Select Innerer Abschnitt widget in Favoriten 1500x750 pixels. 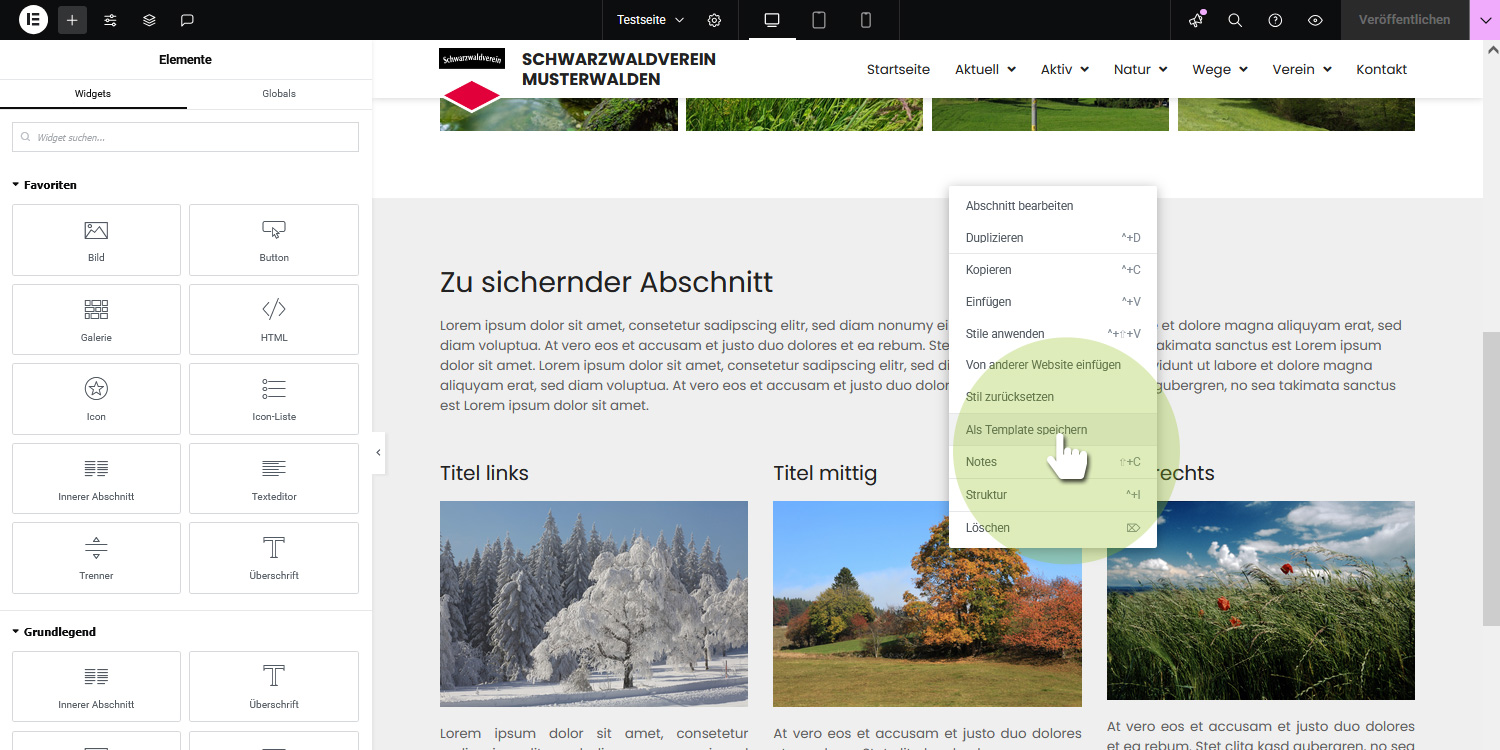tap(96, 478)
